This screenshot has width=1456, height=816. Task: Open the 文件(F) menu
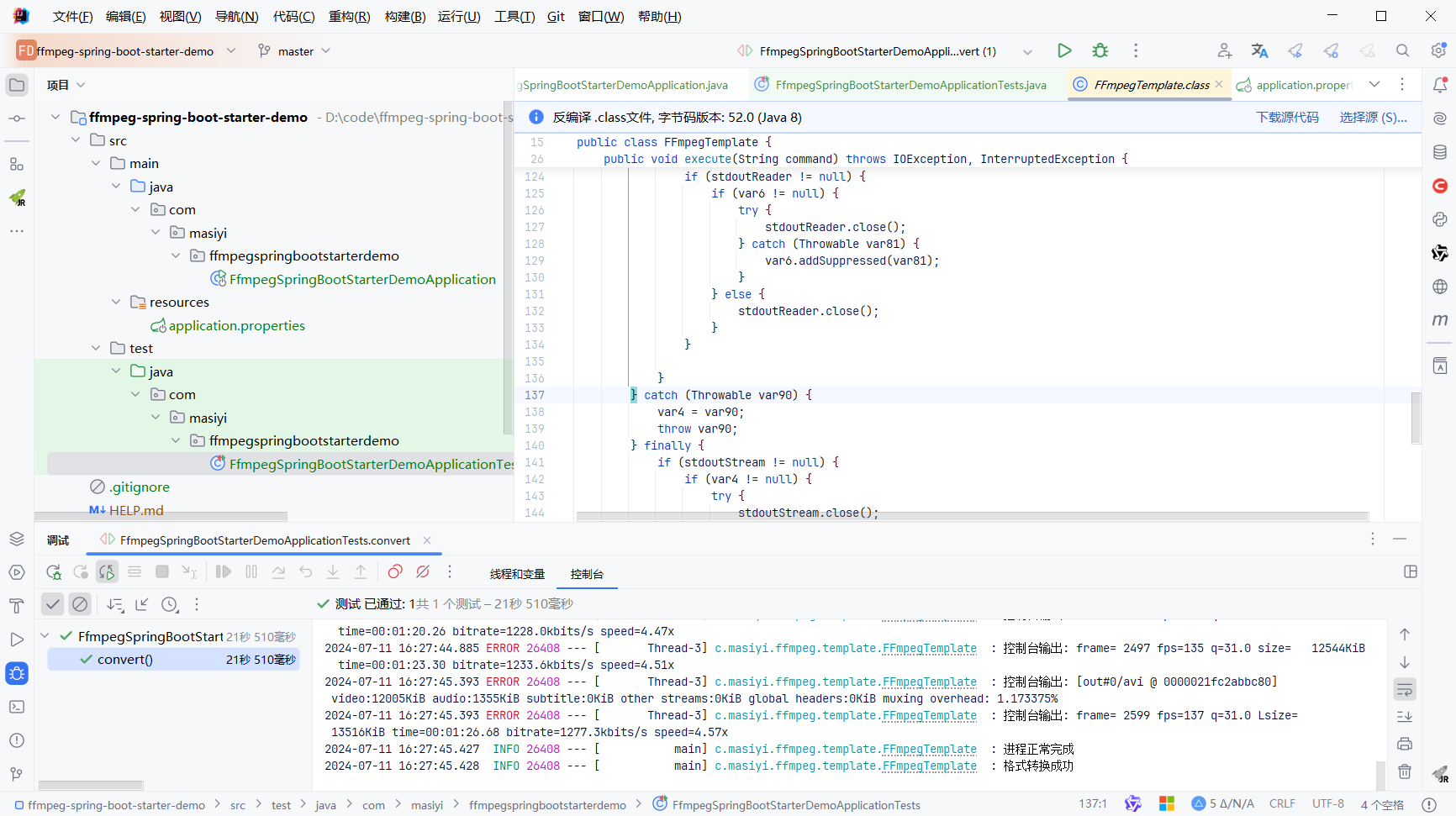(72, 17)
